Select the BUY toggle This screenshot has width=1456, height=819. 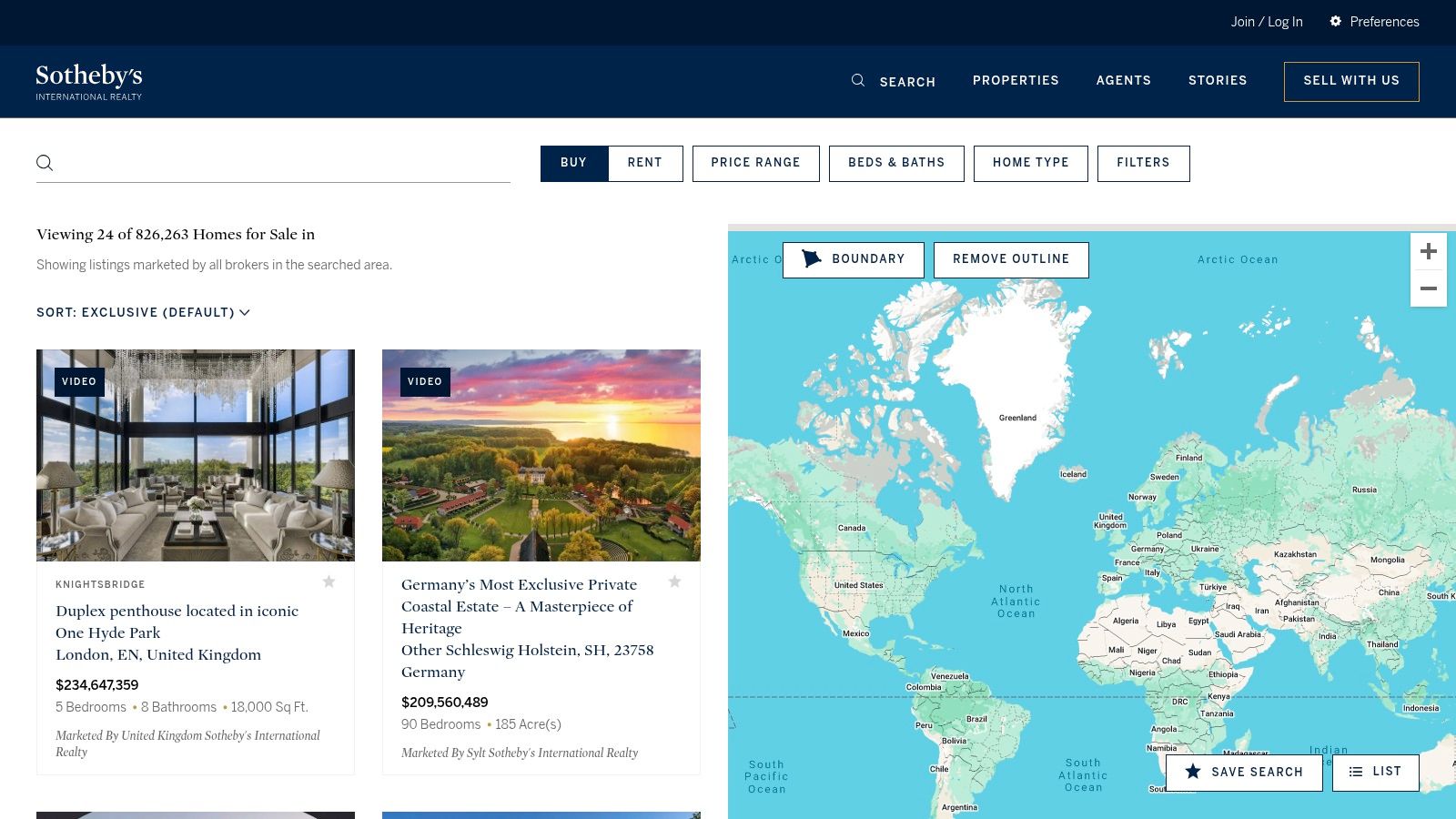574,164
